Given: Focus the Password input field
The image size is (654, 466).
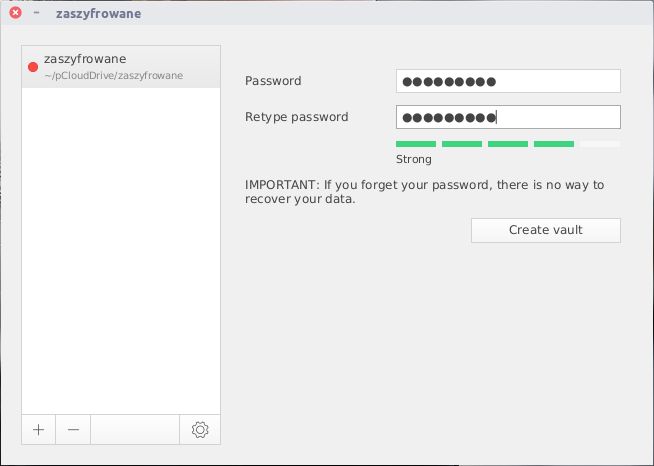Looking at the screenshot, I should tap(508, 81).
